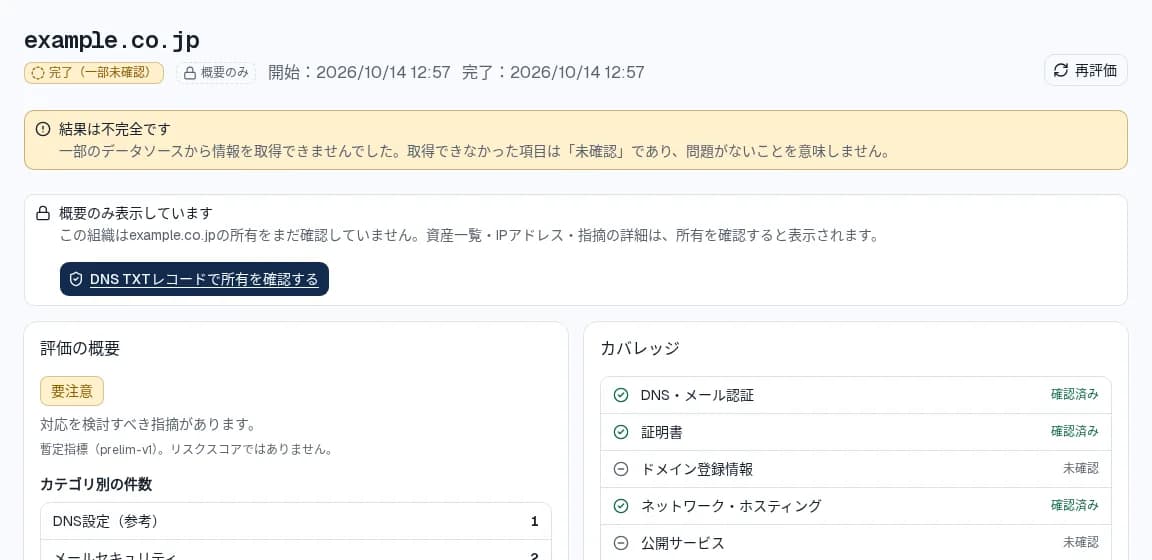The width and height of the screenshot is (1152, 560).
Task: Click the カテゴリ別の件数 subheading
Action: pyautogui.click(x=96, y=484)
